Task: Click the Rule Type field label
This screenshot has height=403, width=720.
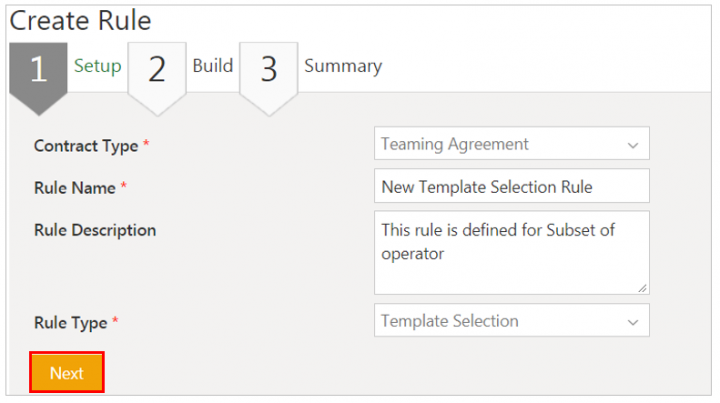Action: pyautogui.click(x=72, y=322)
